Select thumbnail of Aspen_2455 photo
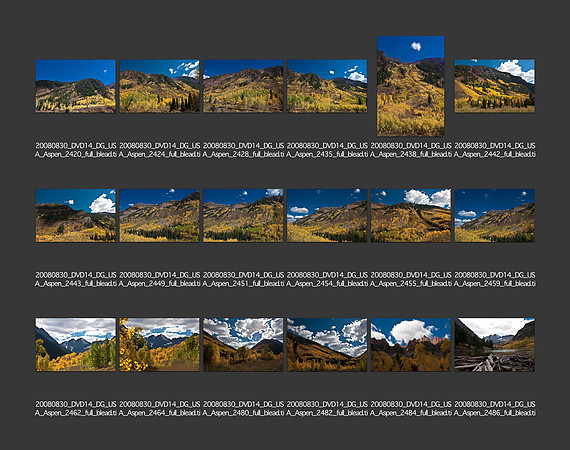 (x=411, y=216)
